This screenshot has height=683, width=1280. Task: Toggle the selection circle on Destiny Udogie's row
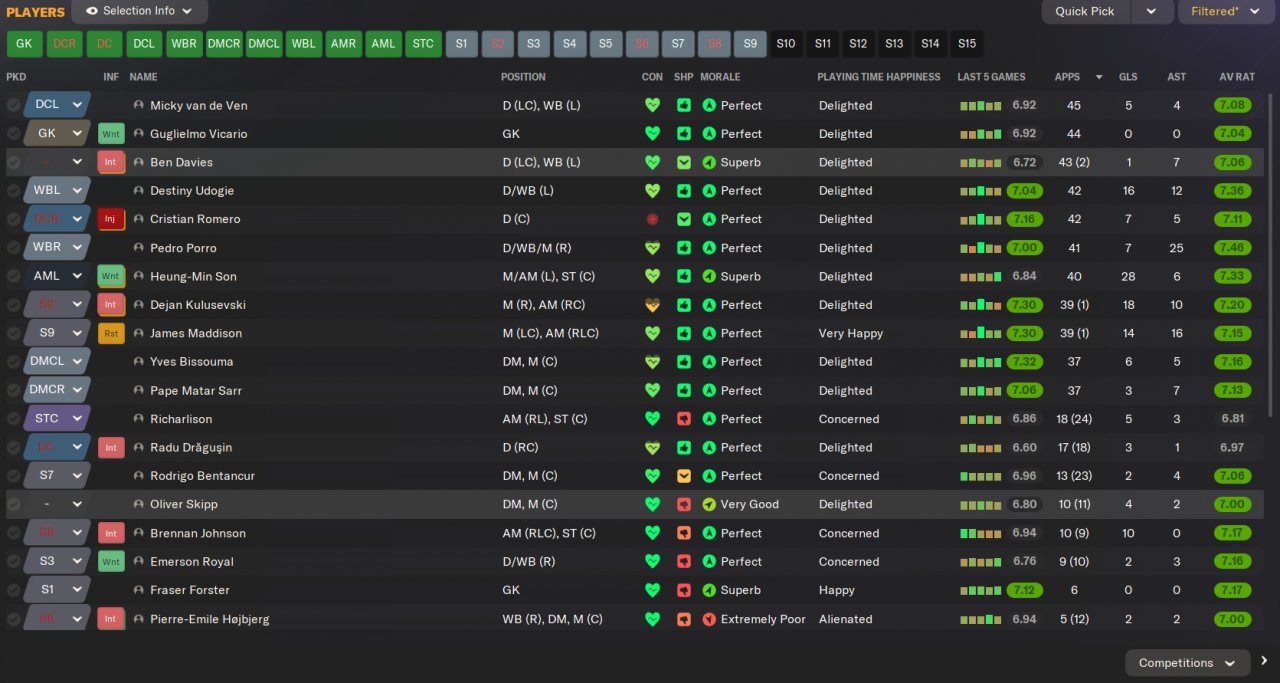(13, 191)
